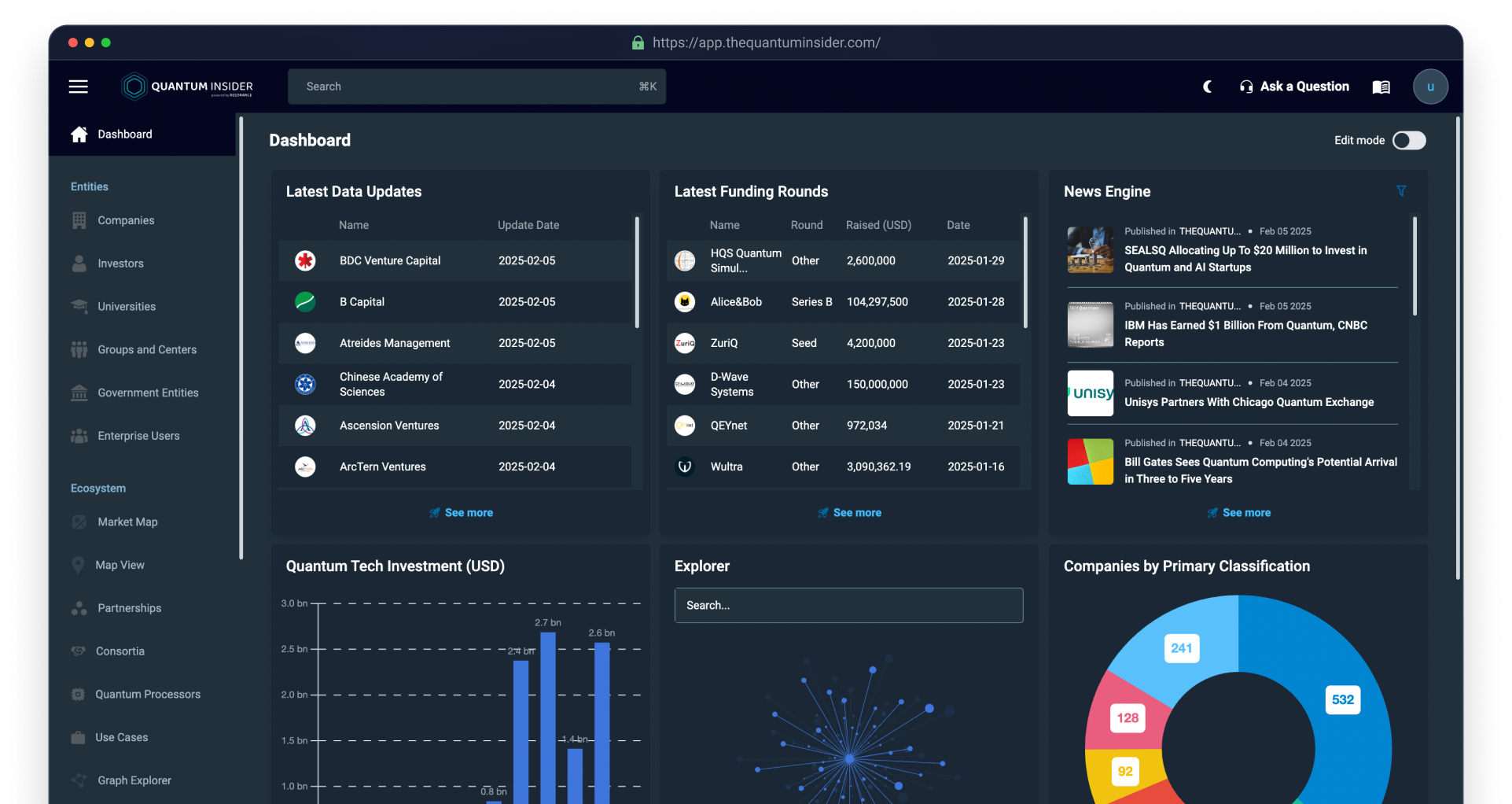Click the Ask a Question headset icon
This screenshot has width=1512, height=804.
1246,87
